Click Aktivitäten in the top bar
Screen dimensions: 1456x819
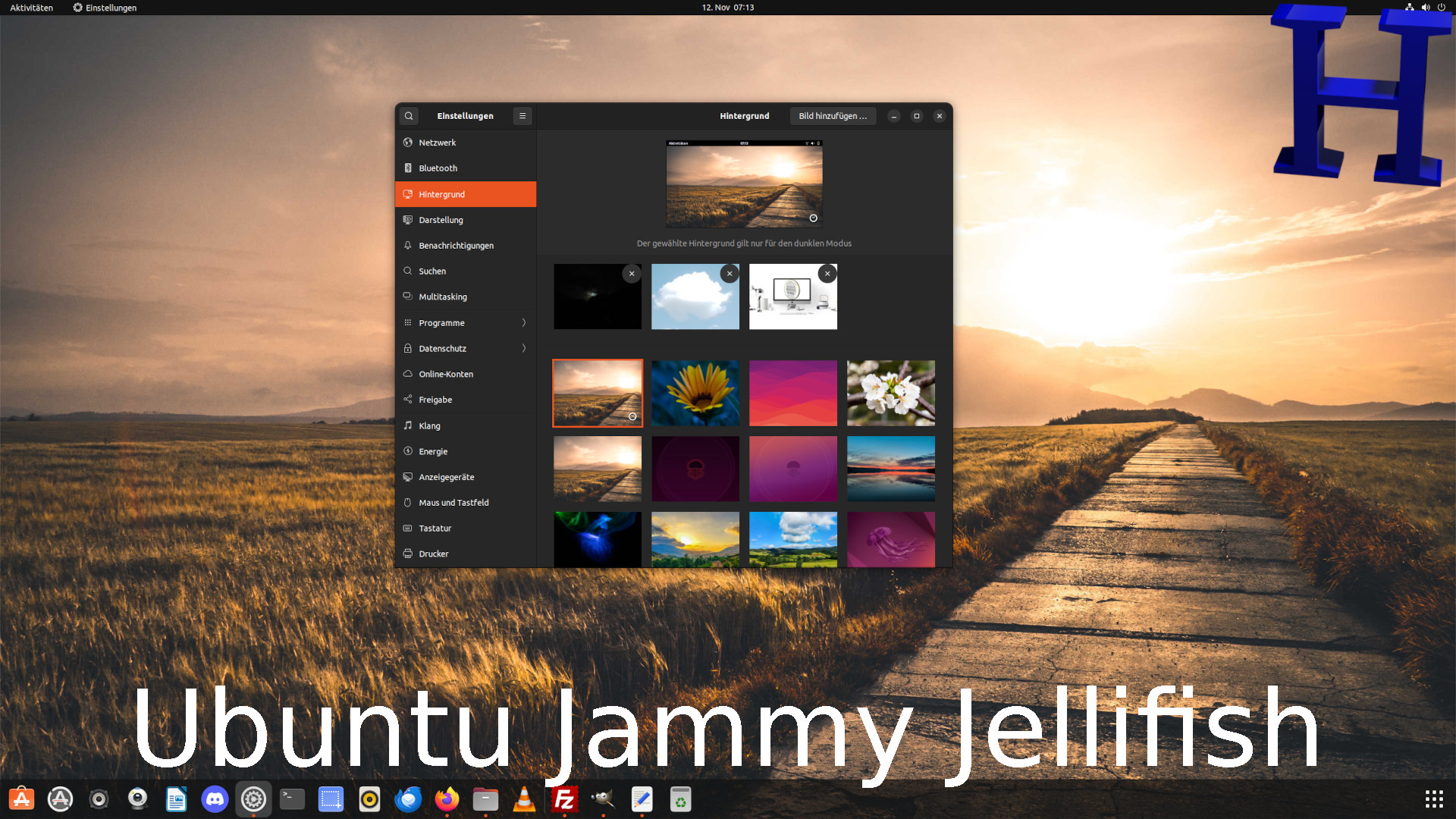click(x=30, y=8)
